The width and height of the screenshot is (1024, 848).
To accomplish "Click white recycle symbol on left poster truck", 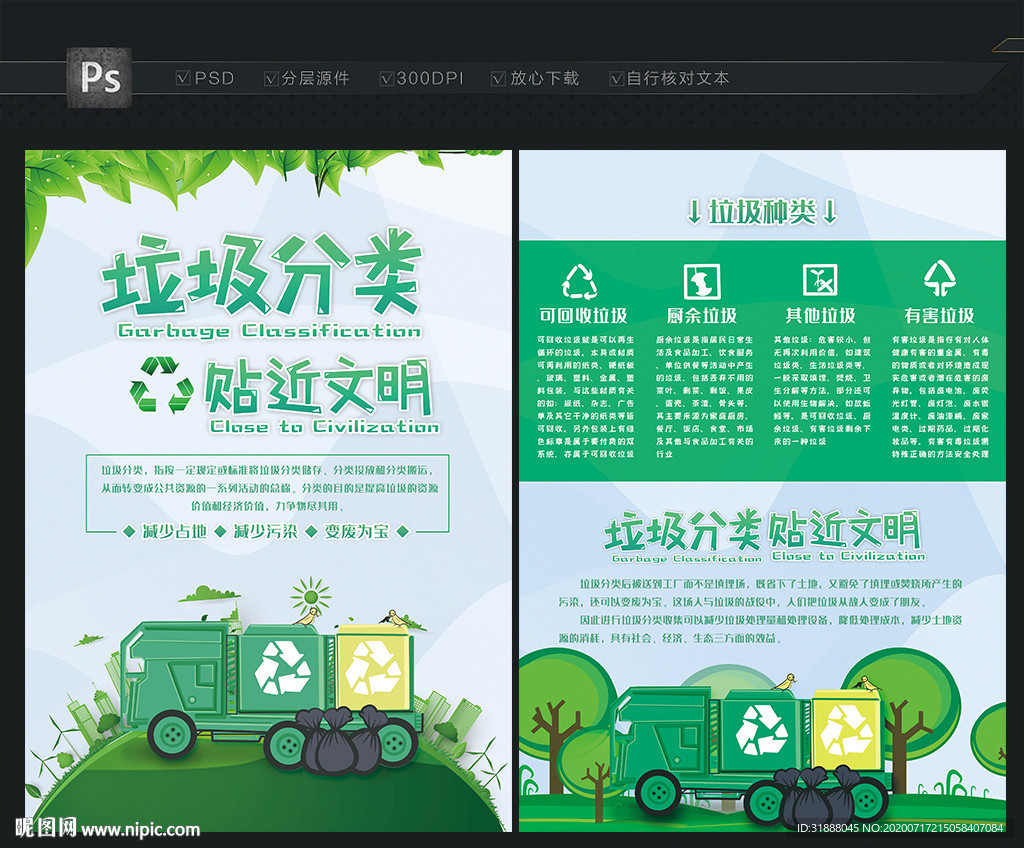I will click(282, 667).
